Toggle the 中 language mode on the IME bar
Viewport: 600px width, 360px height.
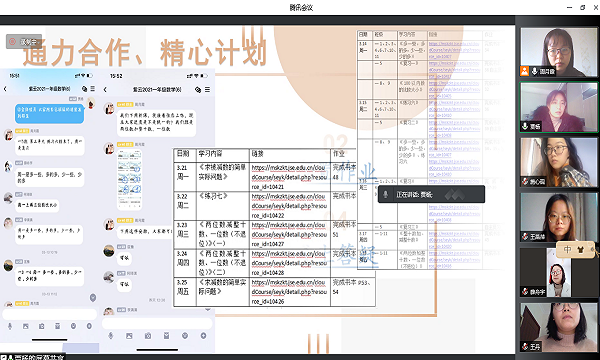click(x=567, y=249)
